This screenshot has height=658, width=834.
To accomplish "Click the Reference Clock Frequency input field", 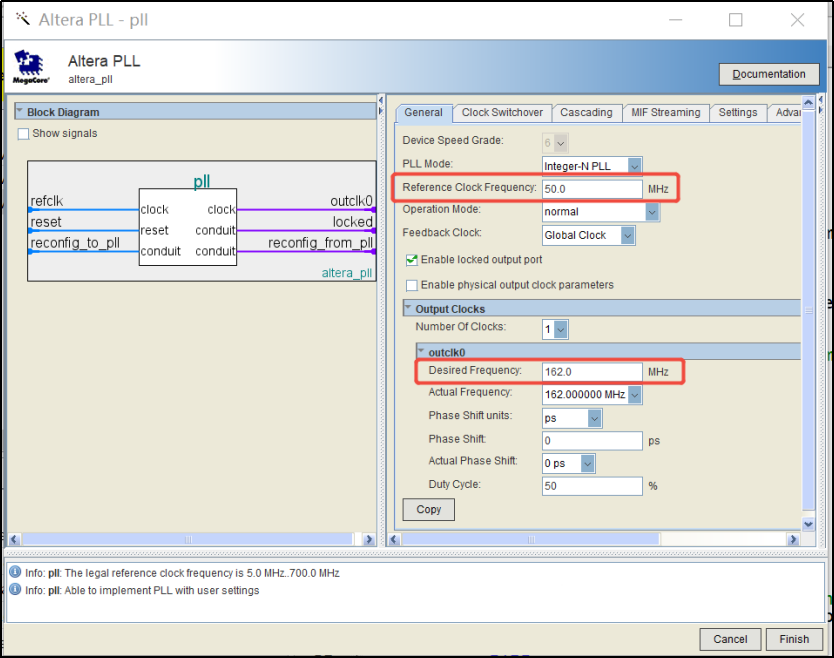I will click(592, 189).
